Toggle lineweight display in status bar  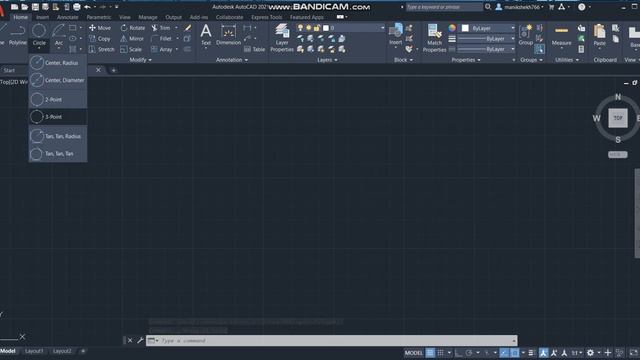click(531, 353)
